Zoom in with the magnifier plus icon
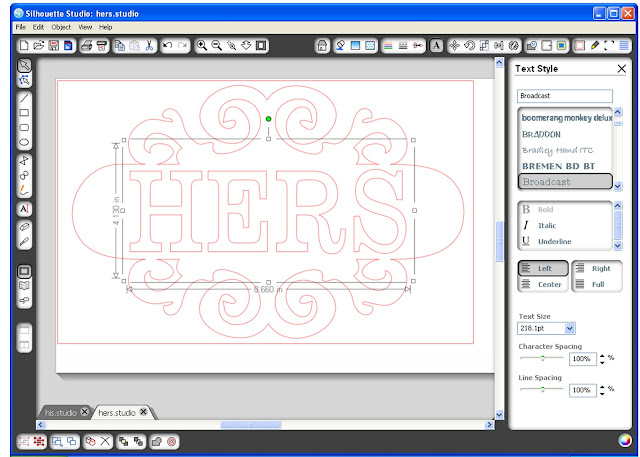640x457 pixels. click(x=202, y=45)
